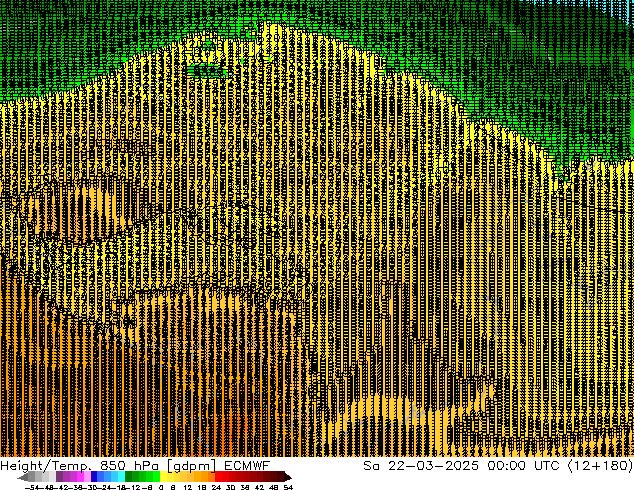Click the bright red segment in the color legend
The height and width of the screenshot is (490, 634).
pos(218,477)
